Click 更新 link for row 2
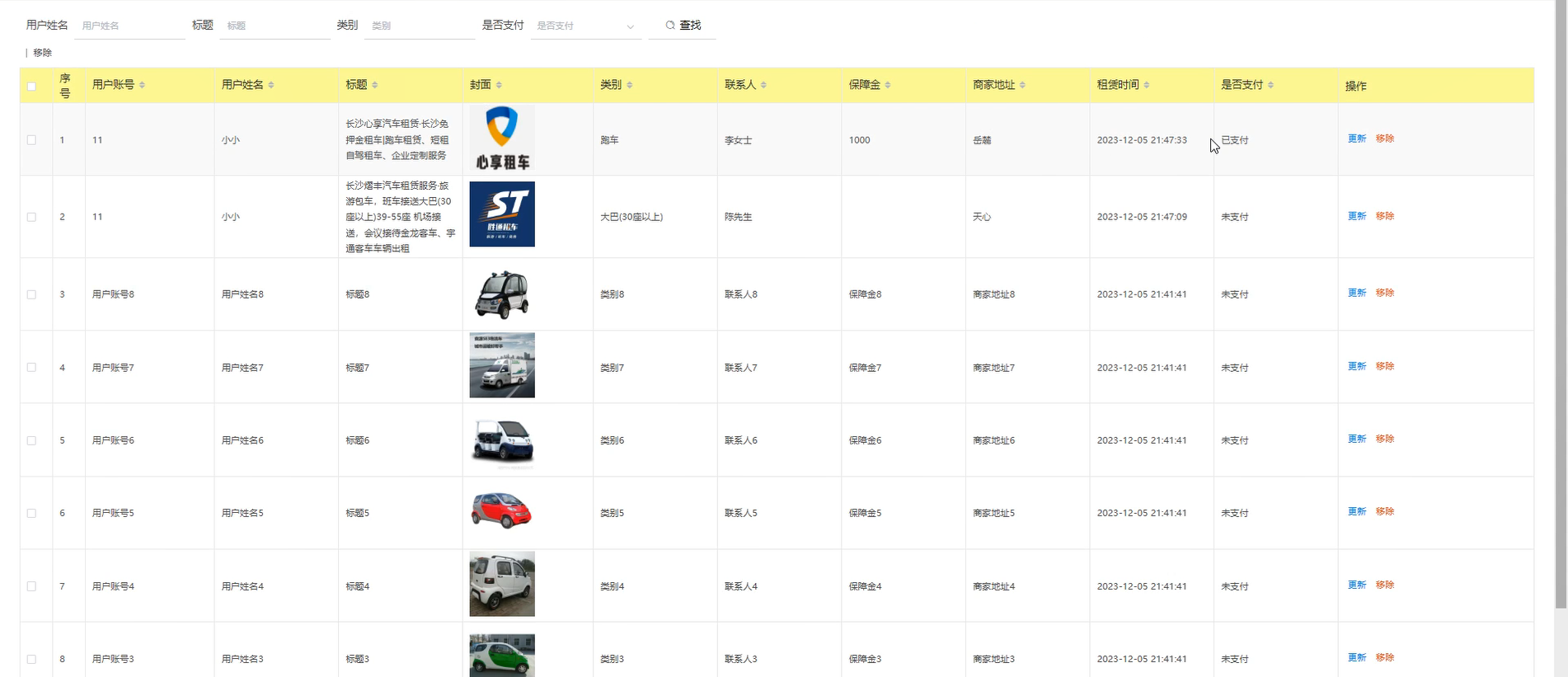The image size is (1568, 677). tap(1356, 216)
